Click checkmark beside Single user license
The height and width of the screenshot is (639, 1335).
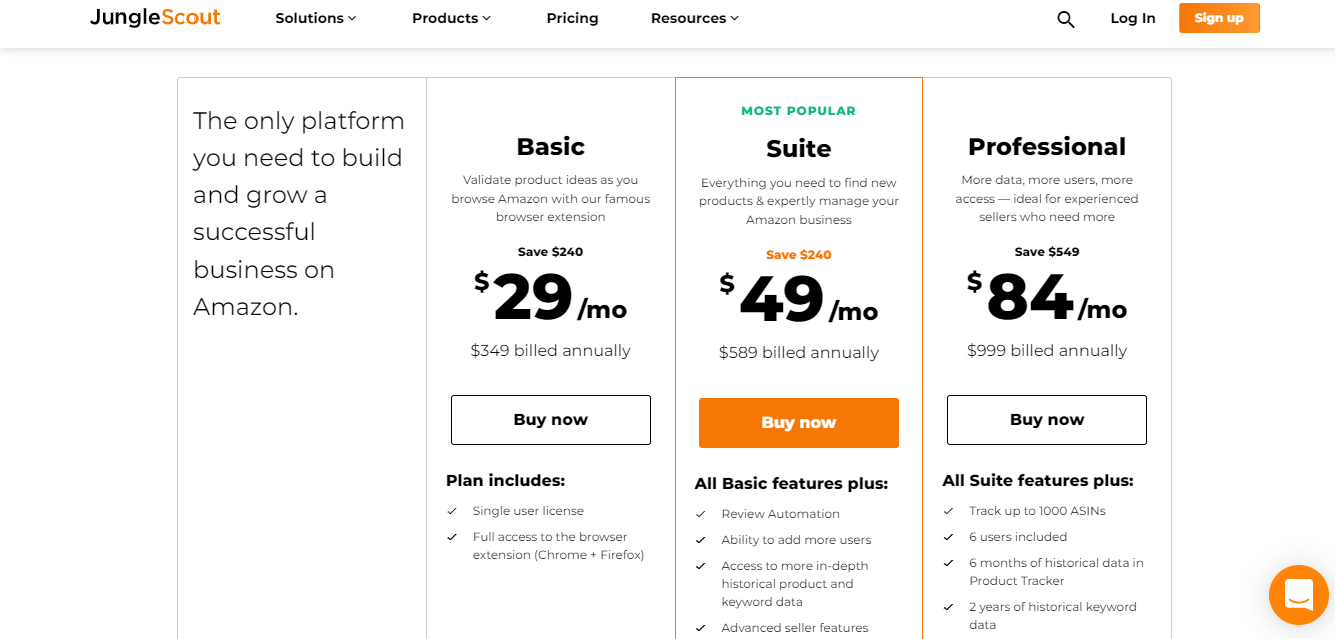[452, 511]
